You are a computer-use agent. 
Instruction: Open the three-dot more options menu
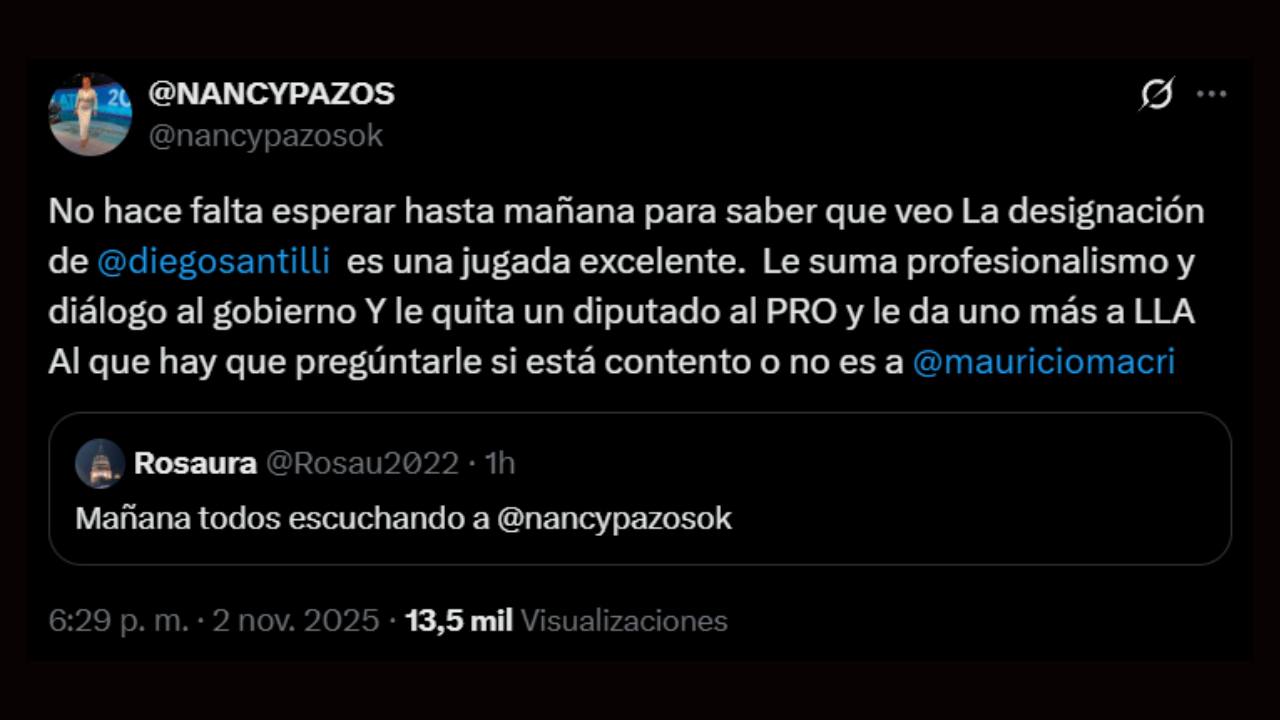(x=1211, y=94)
